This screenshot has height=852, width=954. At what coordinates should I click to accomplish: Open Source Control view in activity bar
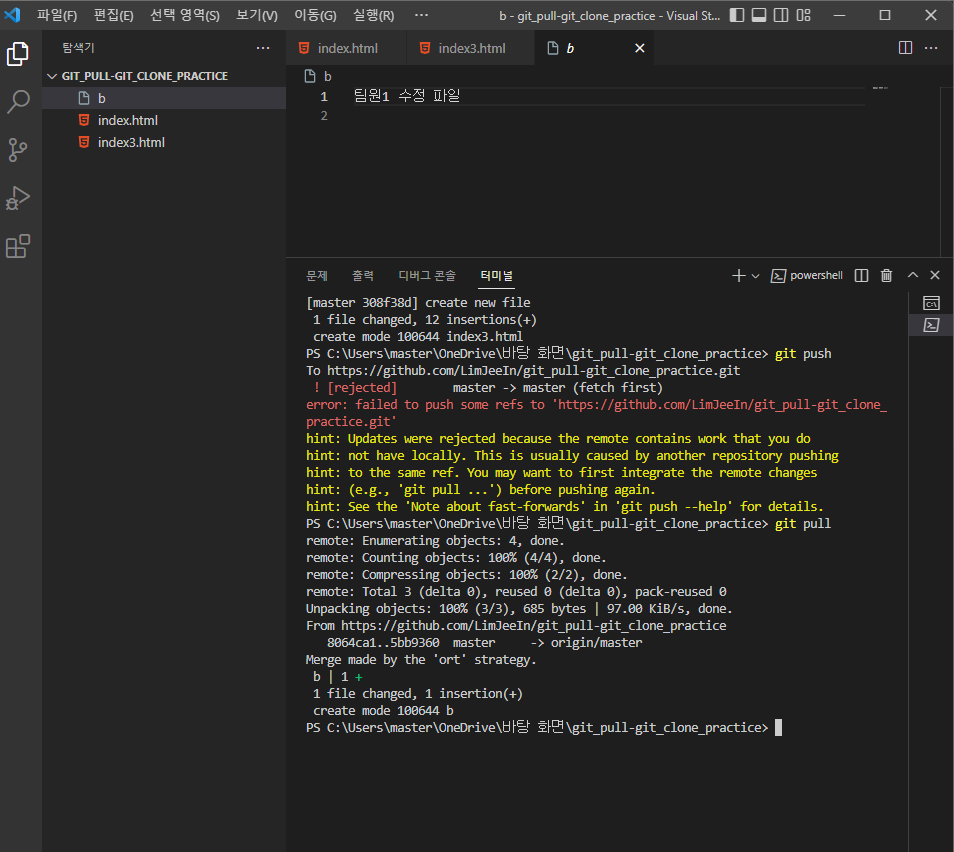[18, 150]
